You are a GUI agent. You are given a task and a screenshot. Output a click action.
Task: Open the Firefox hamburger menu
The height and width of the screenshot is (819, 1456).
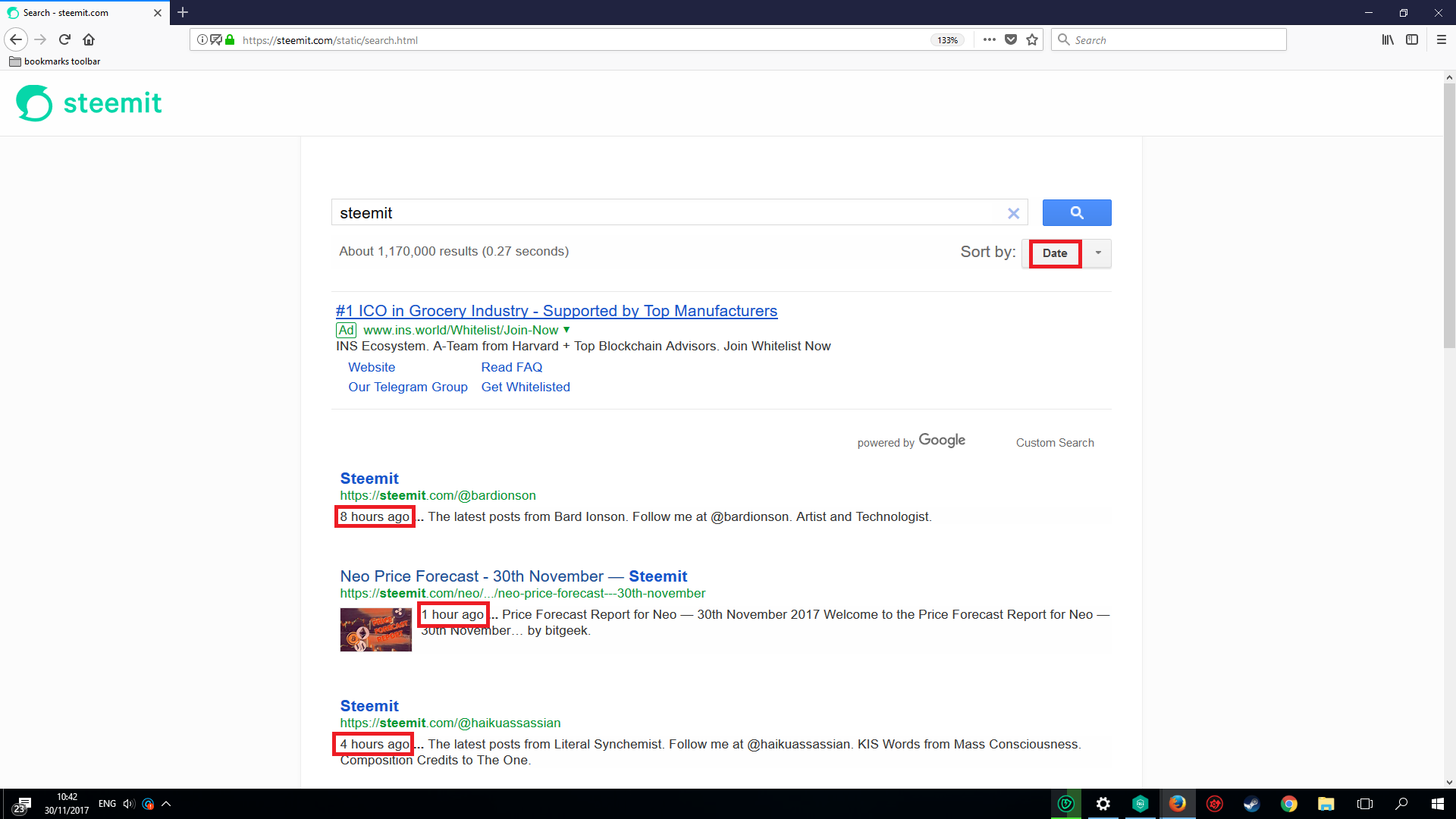tap(1442, 39)
